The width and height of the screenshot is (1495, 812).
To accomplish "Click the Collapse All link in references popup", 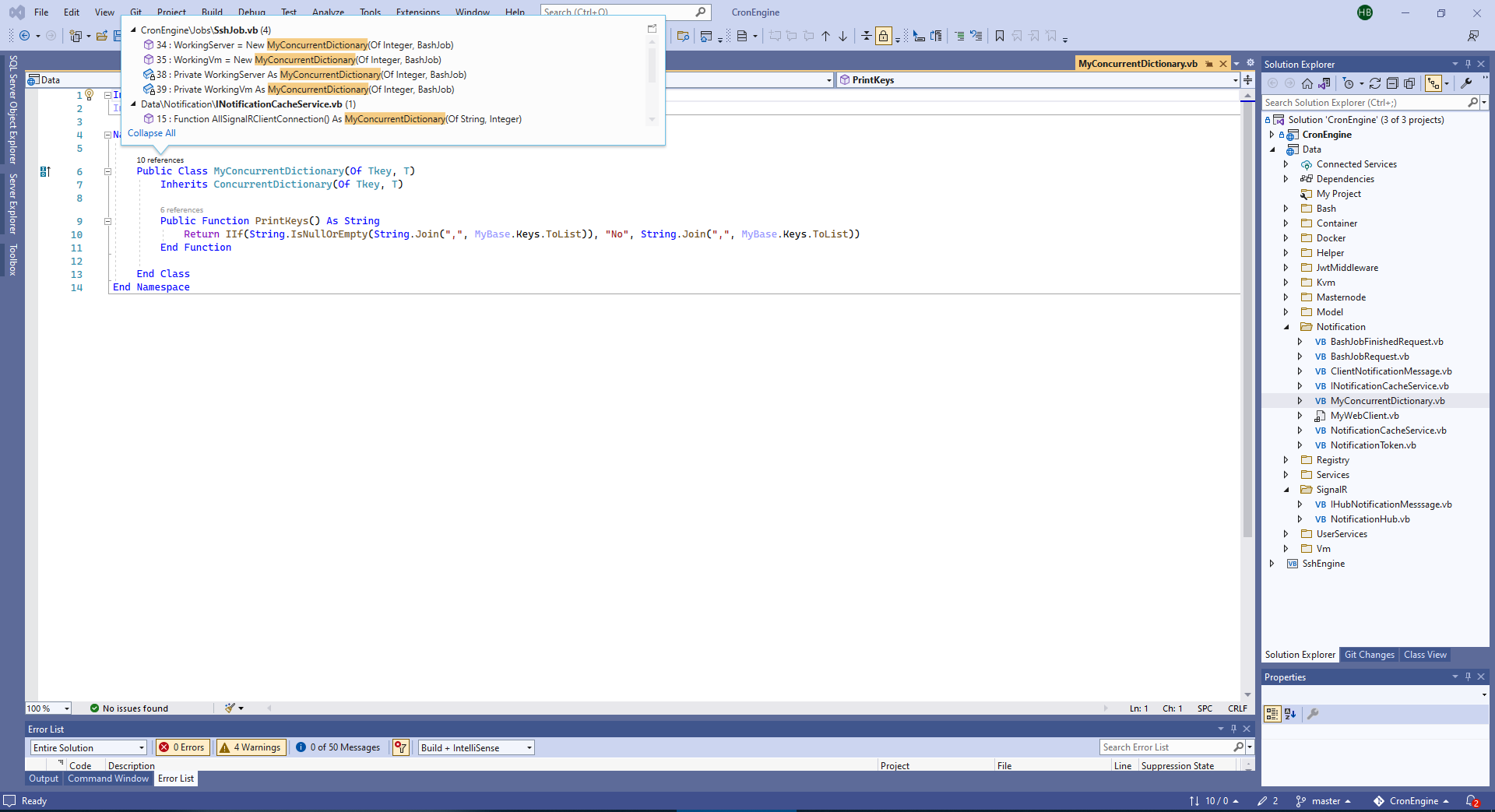I will point(152,133).
